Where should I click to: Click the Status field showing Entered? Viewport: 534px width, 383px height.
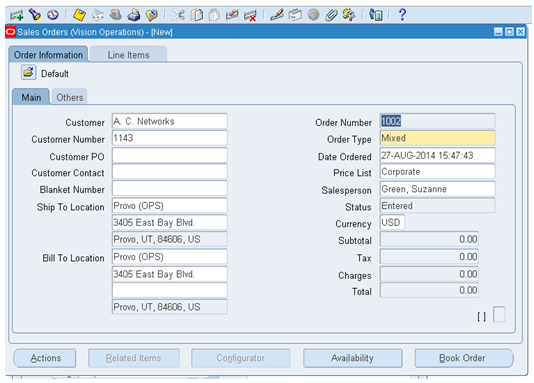(x=437, y=206)
